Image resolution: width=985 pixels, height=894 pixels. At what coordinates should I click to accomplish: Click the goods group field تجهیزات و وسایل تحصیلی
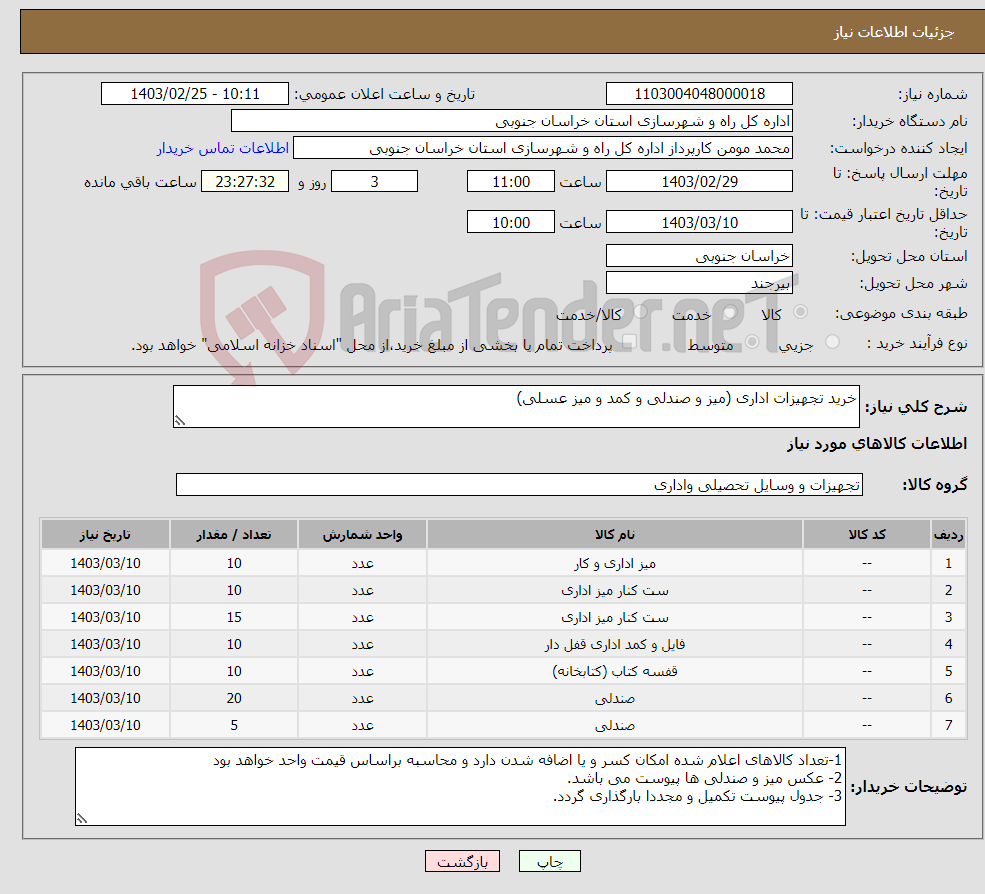(520, 485)
